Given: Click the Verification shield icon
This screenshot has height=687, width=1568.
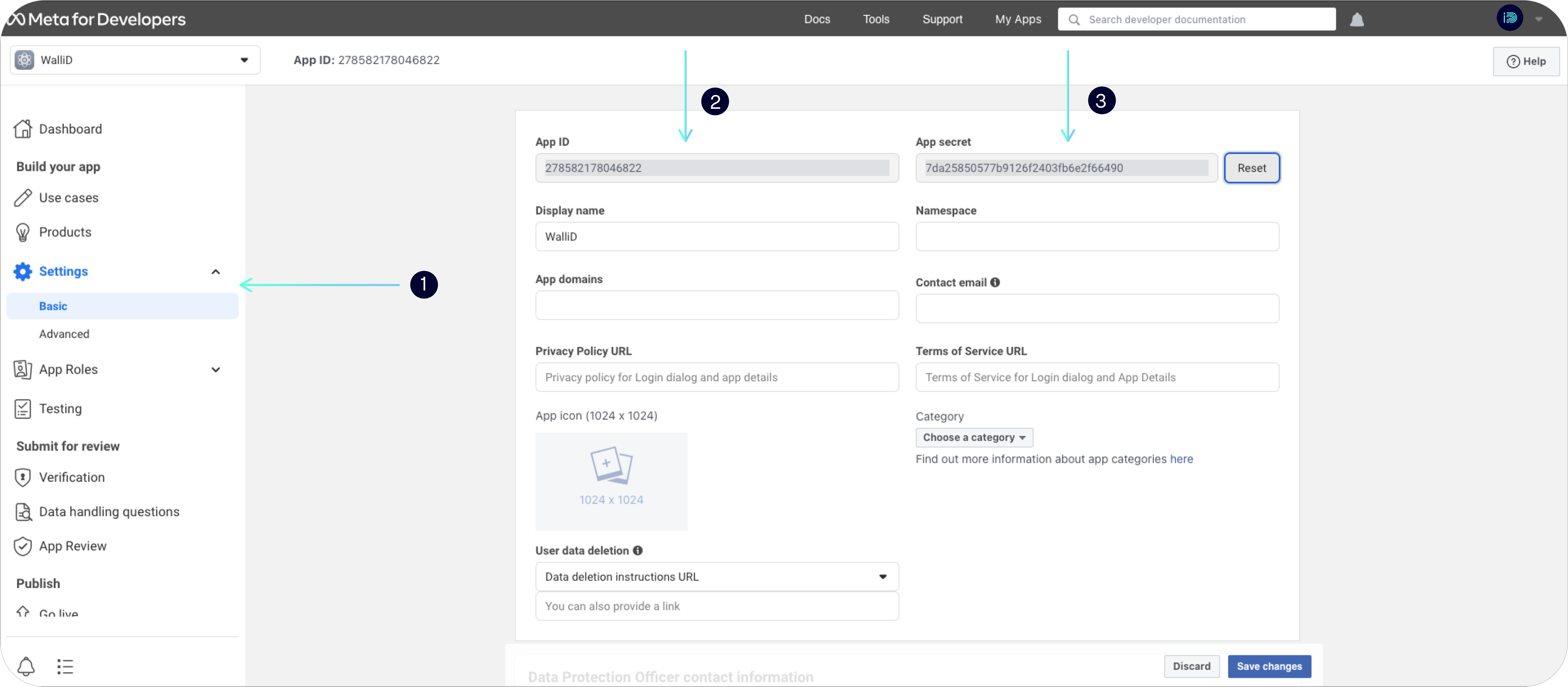Looking at the screenshot, I should click(x=23, y=478).
